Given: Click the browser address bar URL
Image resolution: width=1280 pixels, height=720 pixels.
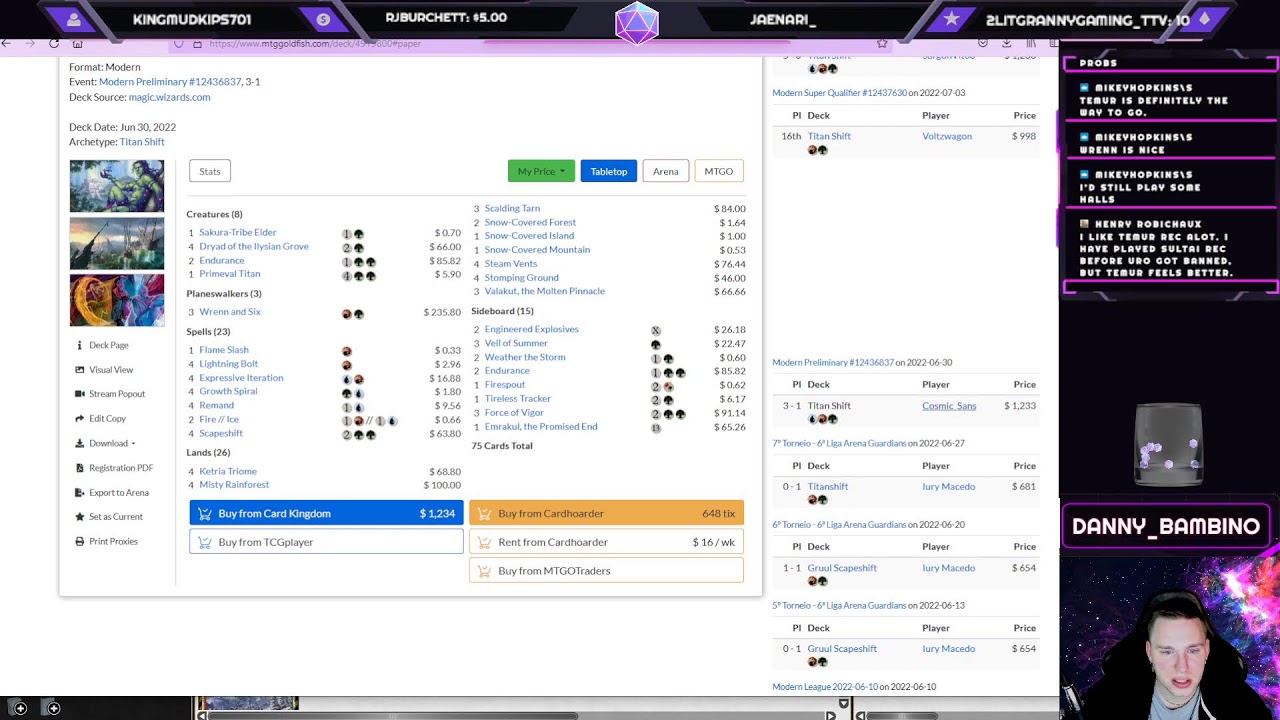Looking at the screenshot, I should click(315, 44).
